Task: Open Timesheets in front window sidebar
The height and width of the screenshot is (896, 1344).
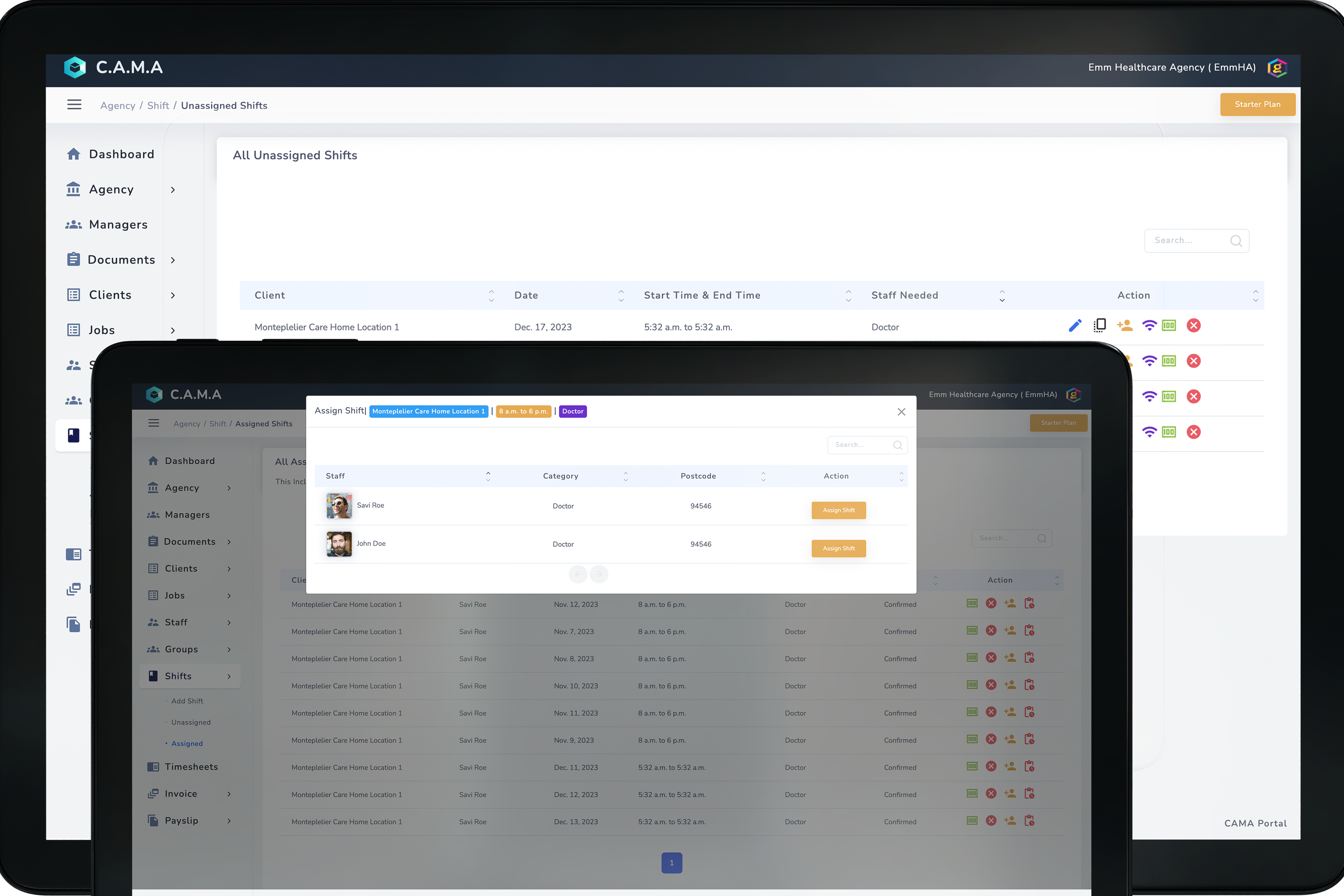Action: point(183,767)
